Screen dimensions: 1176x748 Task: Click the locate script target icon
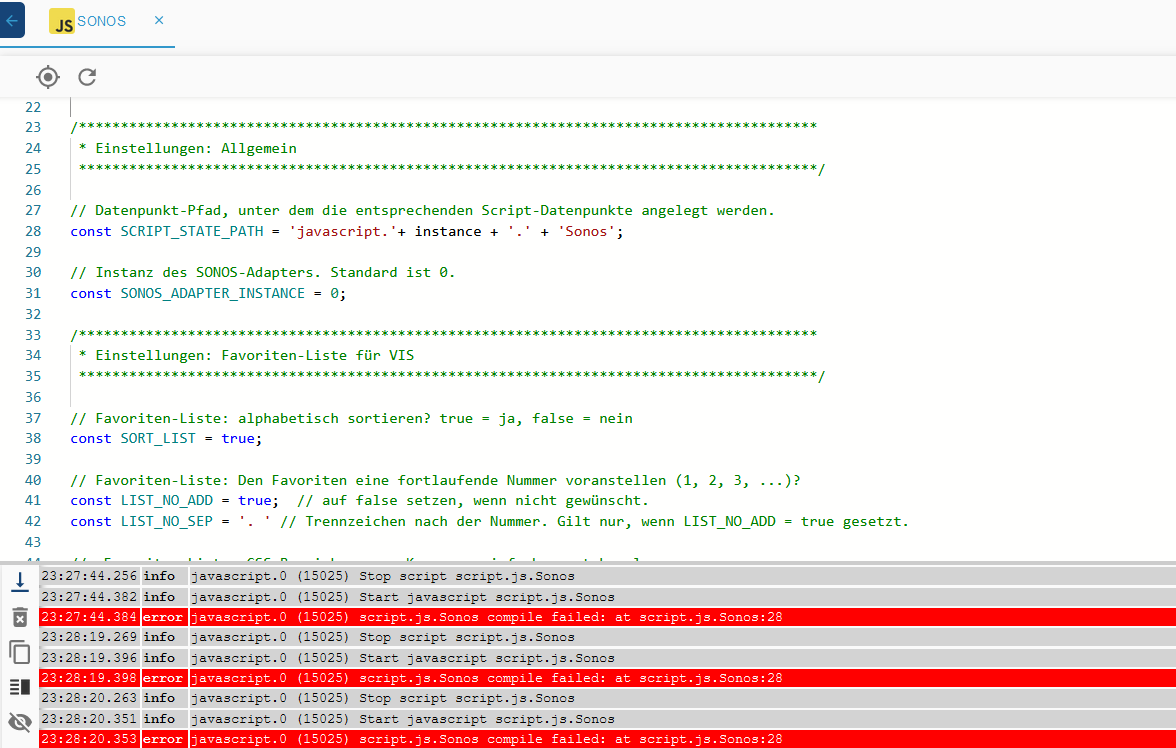click(48, 77)
